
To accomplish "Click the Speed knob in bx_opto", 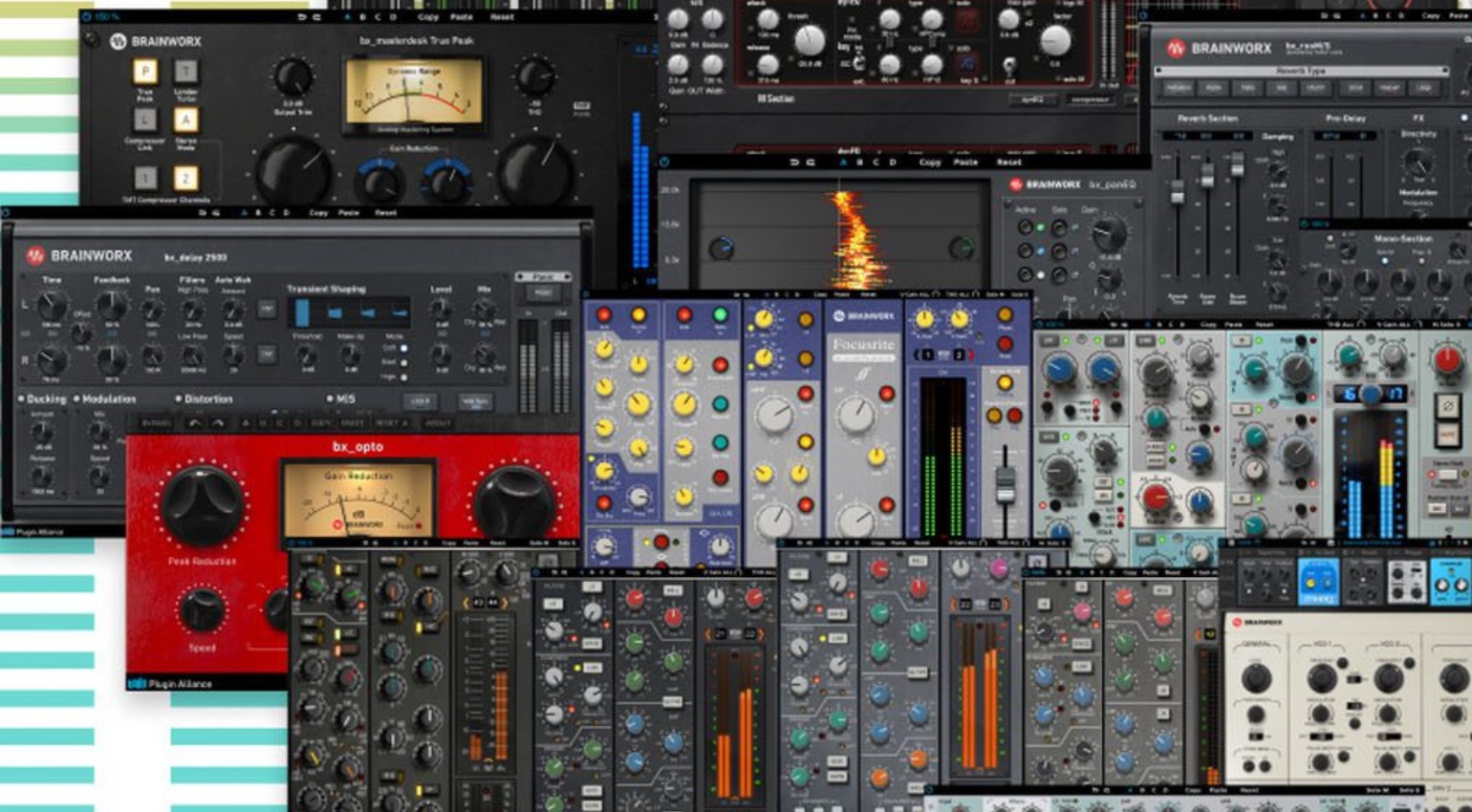I will tap(202, 609).
